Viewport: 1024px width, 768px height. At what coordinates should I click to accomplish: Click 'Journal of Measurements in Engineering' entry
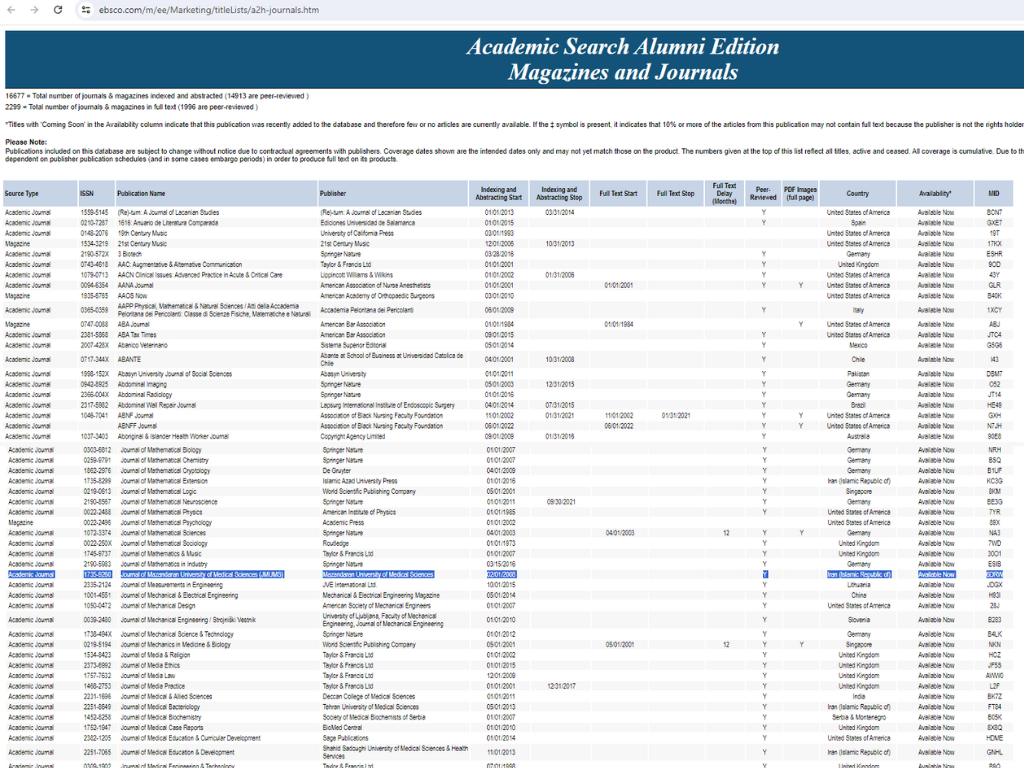click(x=171, y=585)
